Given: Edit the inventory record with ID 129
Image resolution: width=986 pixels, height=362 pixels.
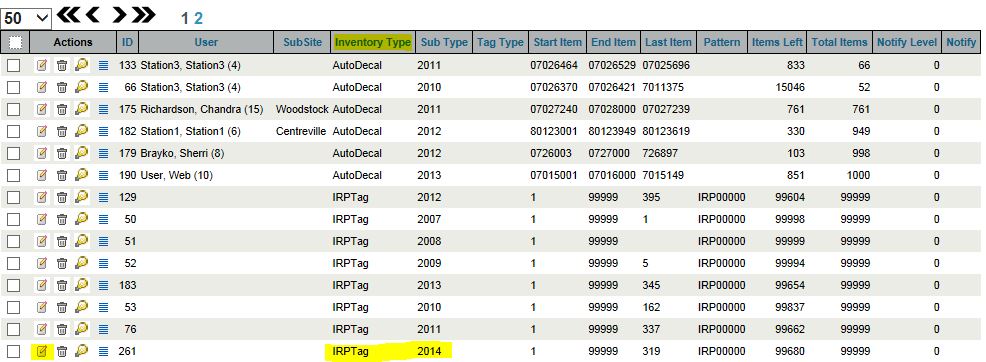Looking at the screenshot, I should [42, 197].
